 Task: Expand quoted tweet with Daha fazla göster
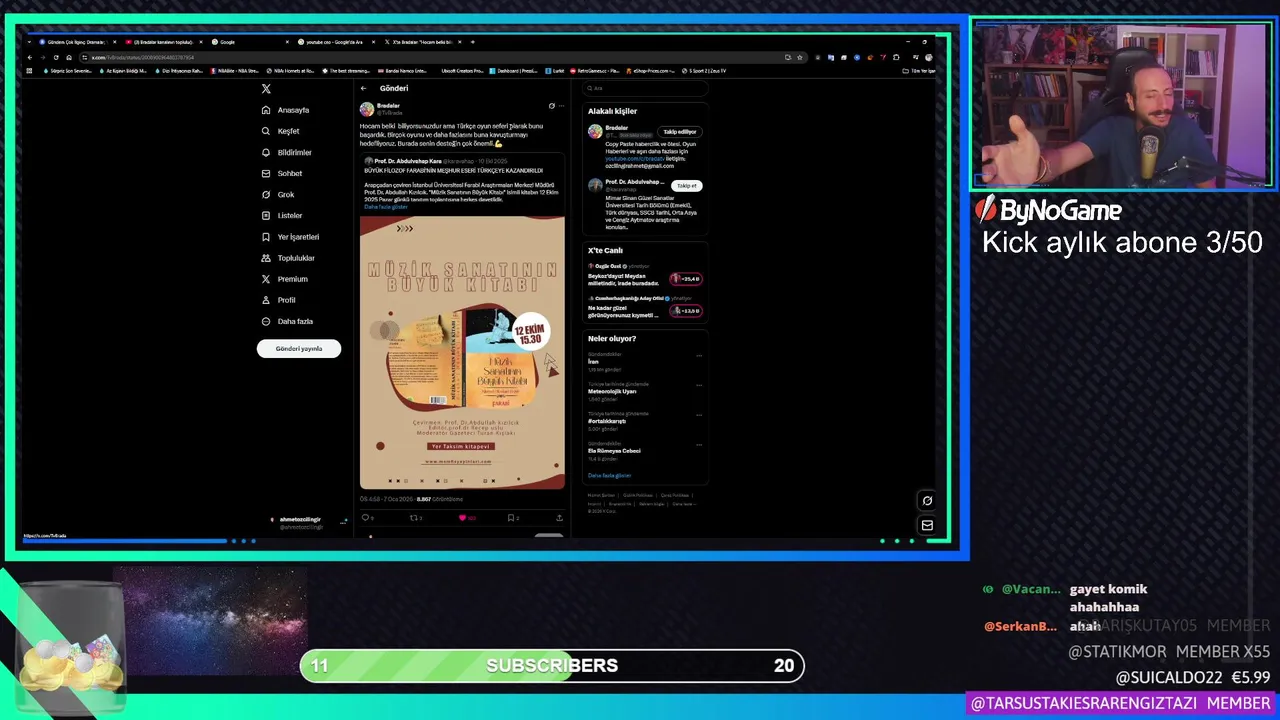pos(386,207)
